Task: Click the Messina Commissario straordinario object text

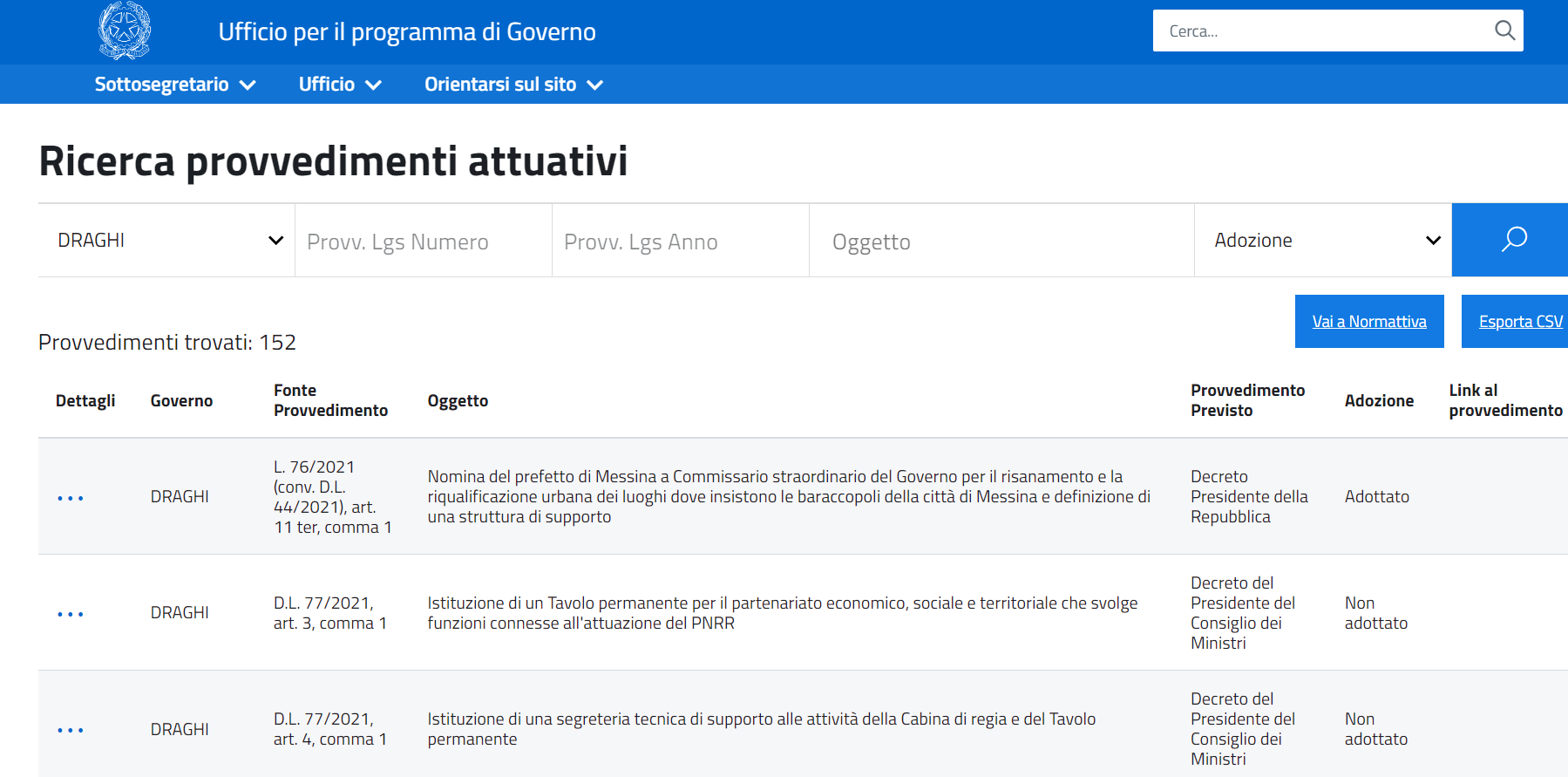Action: (789, 496)
